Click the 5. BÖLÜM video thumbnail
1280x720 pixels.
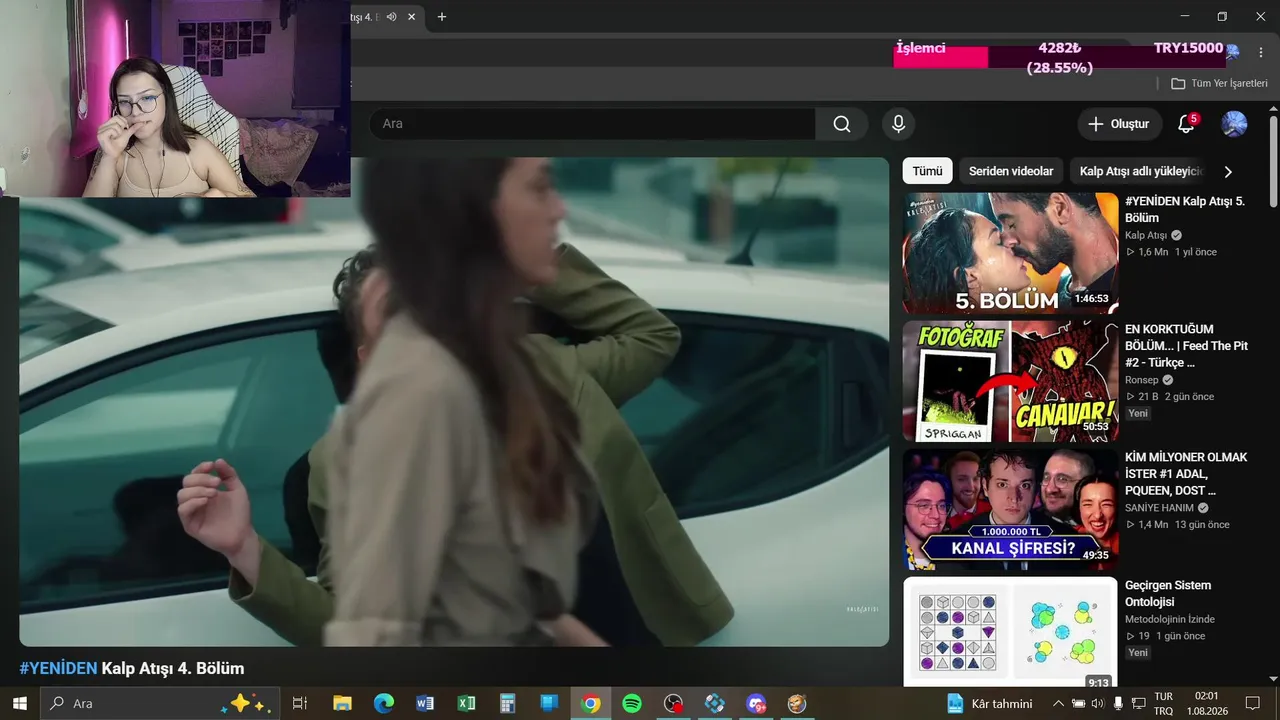tap(1010, 253)
